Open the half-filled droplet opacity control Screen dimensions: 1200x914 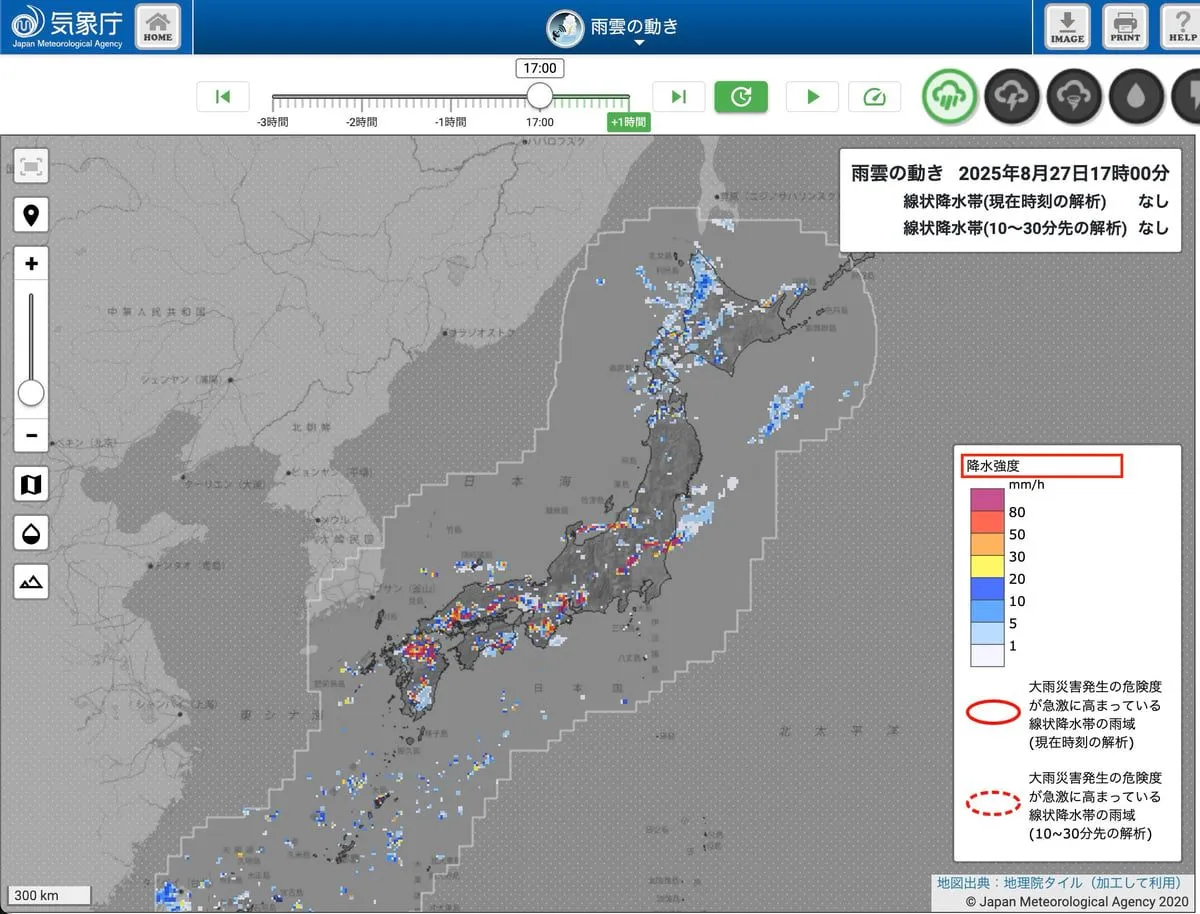click(x=31, y=533)
